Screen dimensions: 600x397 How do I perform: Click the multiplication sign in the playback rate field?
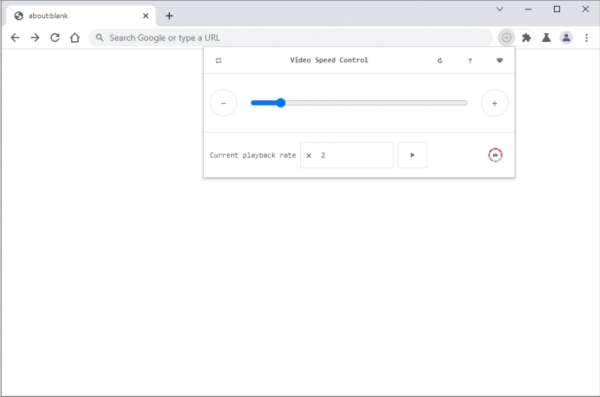point(308,155)
